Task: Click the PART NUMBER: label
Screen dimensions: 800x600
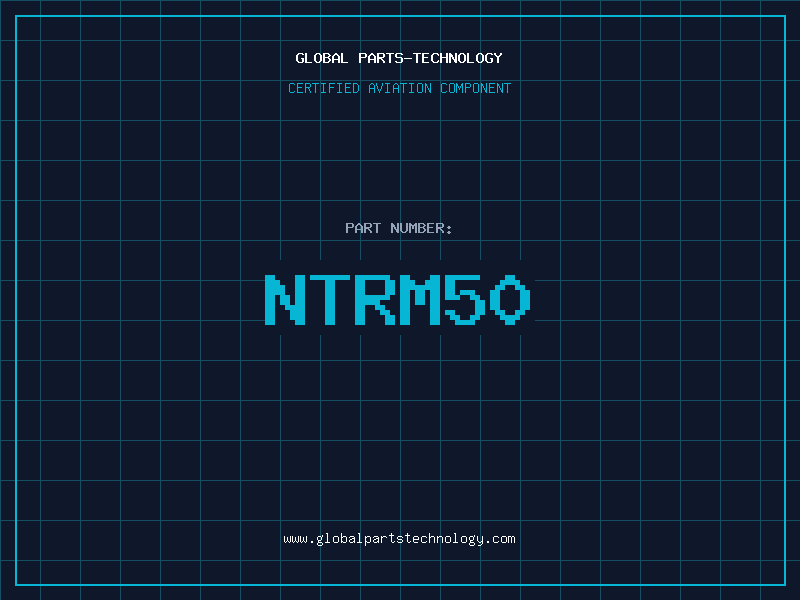Action: click(x=399, y=228)
